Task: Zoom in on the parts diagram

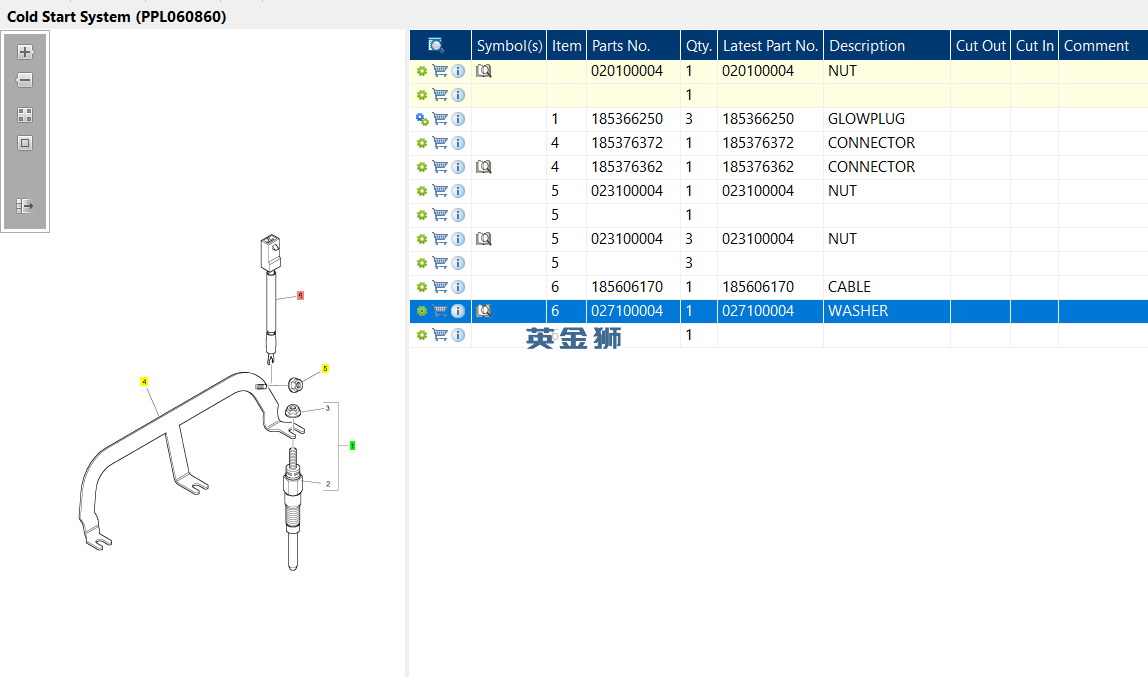Action: (25, 52)
